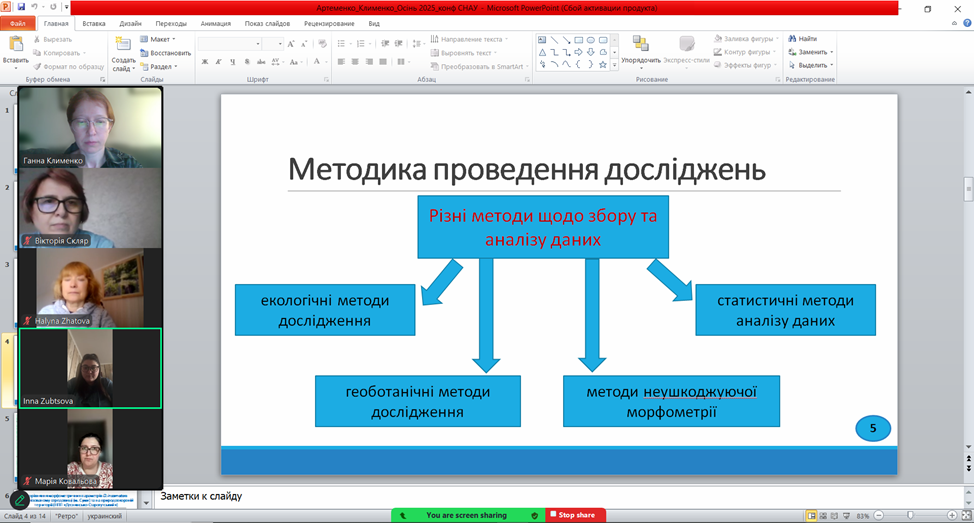Save the presentation from quick access toolbar

pos(20,7)
